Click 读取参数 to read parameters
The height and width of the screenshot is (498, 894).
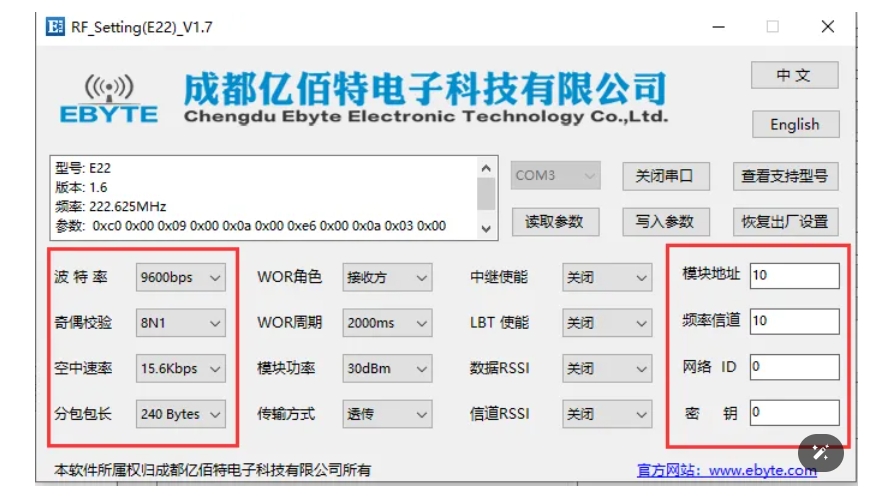pyautogui.click(x=554, y=222)
